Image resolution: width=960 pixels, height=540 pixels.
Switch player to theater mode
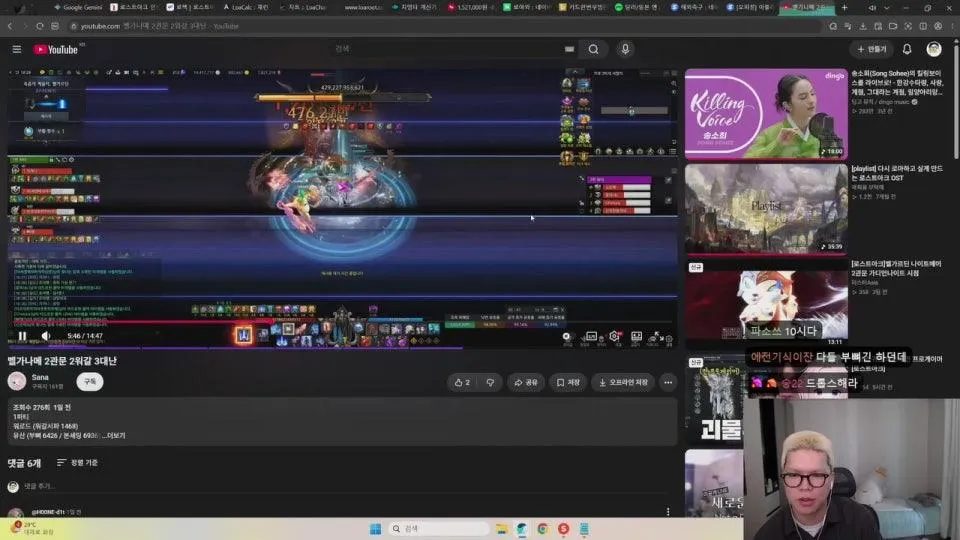[x=637, y=337]
